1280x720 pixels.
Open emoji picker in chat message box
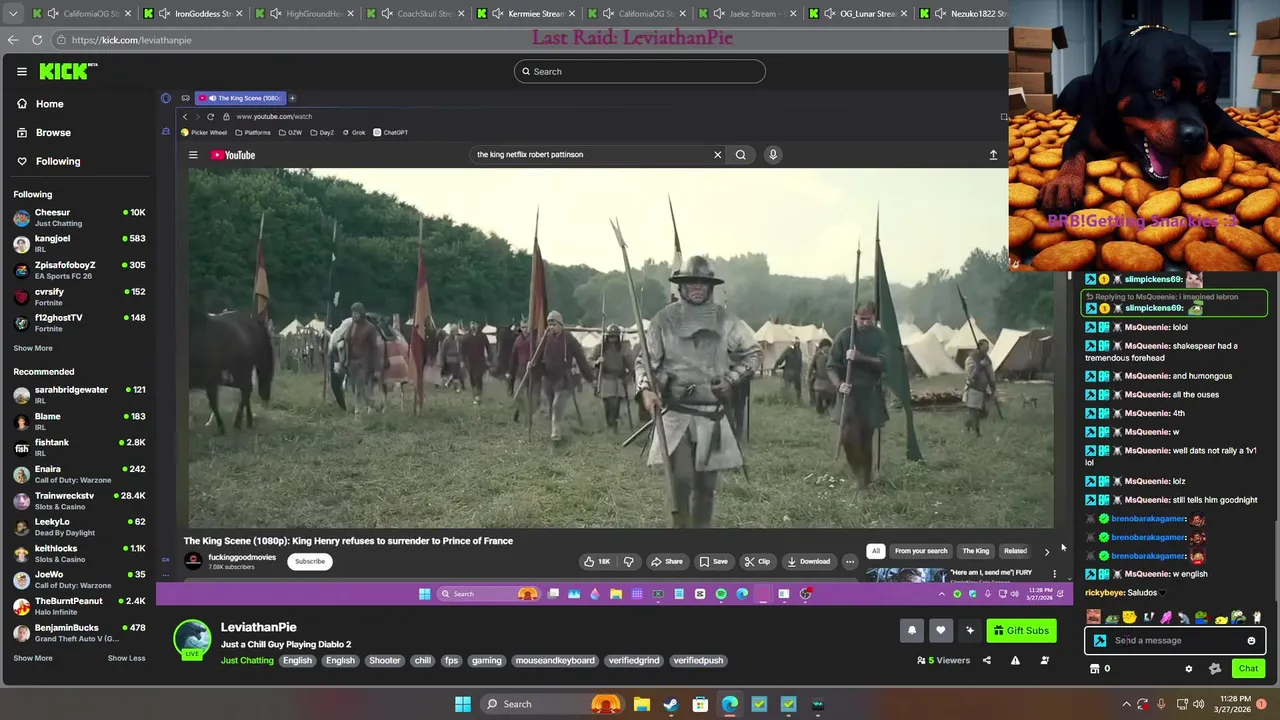pos(1251,641)
